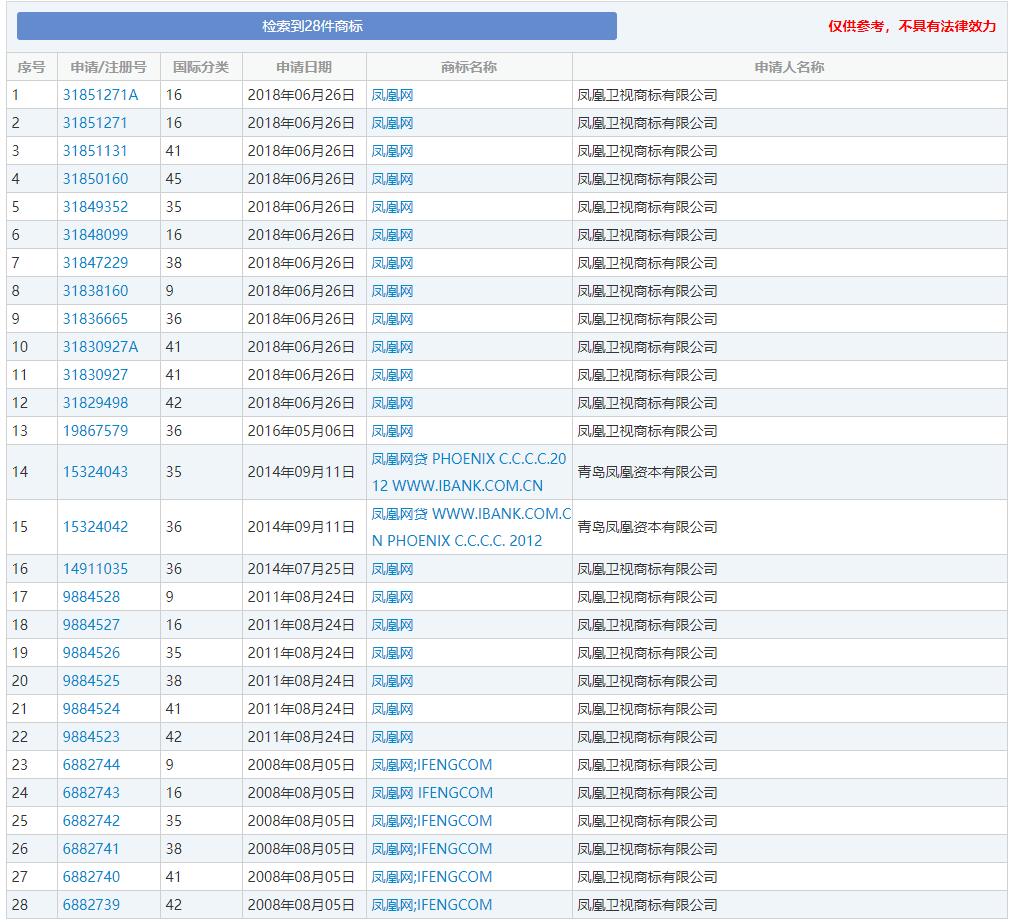This screenshot has height=923, width=1016.
Task: Open registration number 31850160
Action: tap(95, 179)
